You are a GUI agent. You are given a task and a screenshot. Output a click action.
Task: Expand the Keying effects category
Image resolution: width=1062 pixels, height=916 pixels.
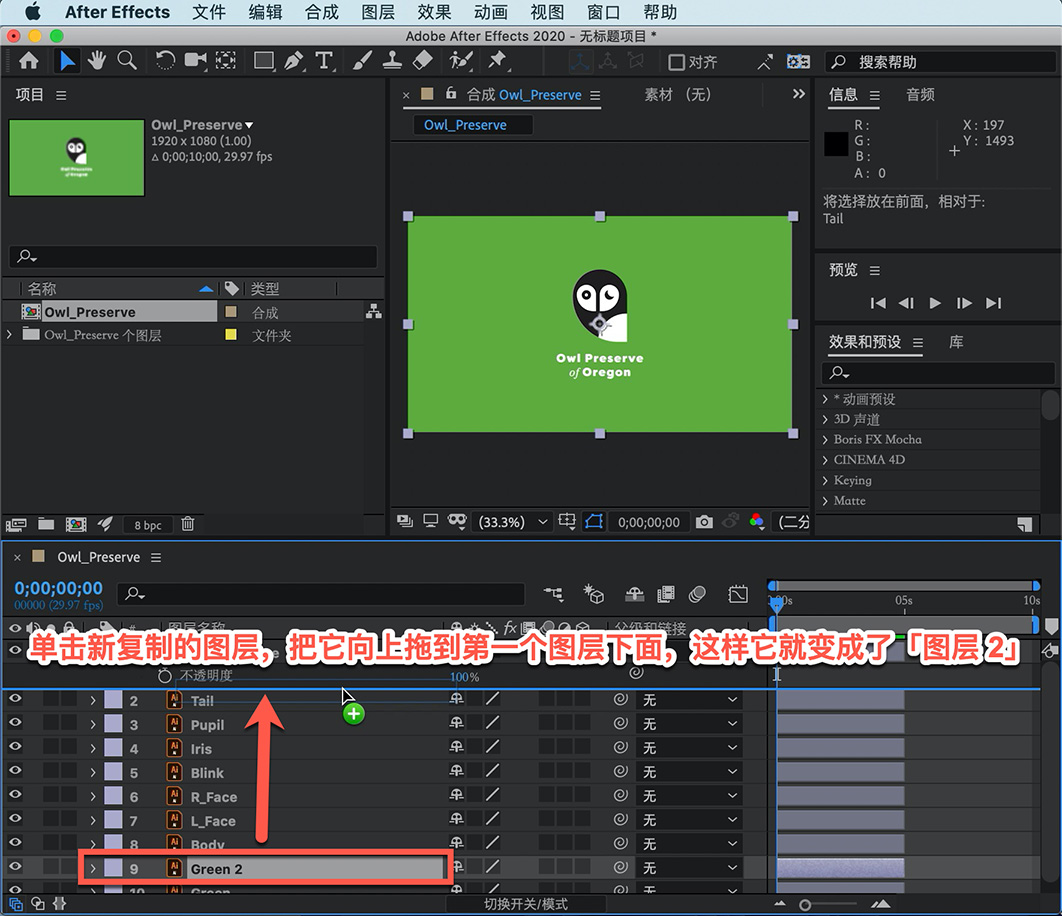[825, 480]
